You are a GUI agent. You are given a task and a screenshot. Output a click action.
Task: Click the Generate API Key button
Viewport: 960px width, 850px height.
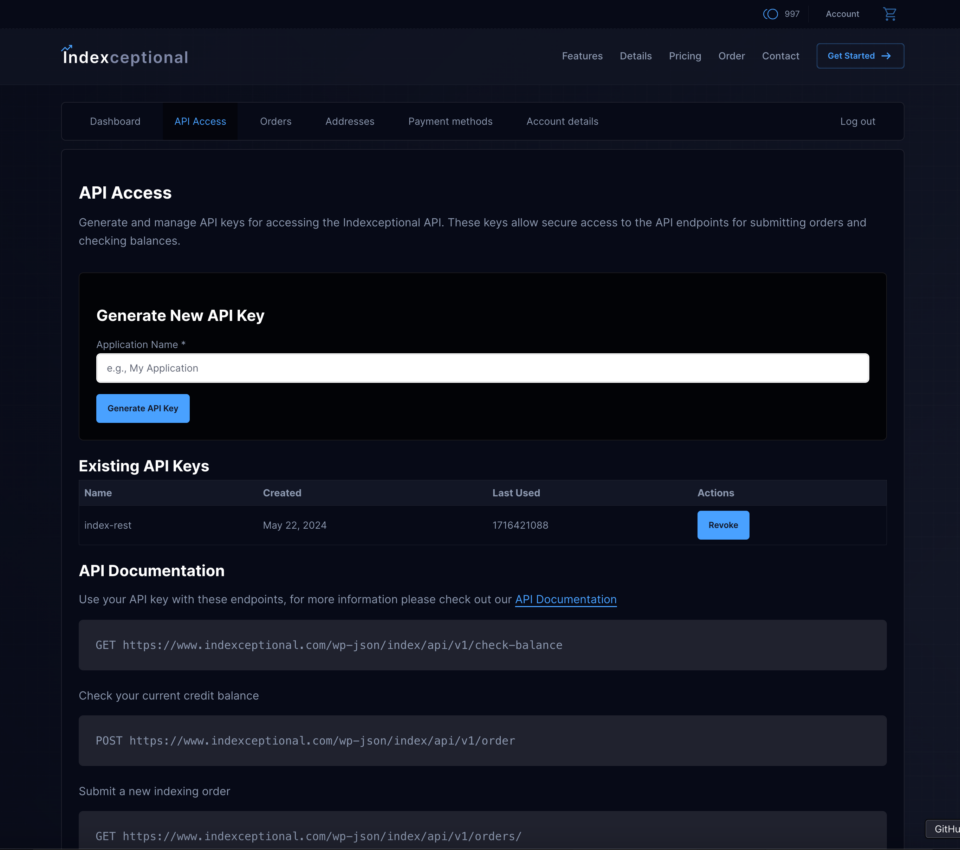143,408
